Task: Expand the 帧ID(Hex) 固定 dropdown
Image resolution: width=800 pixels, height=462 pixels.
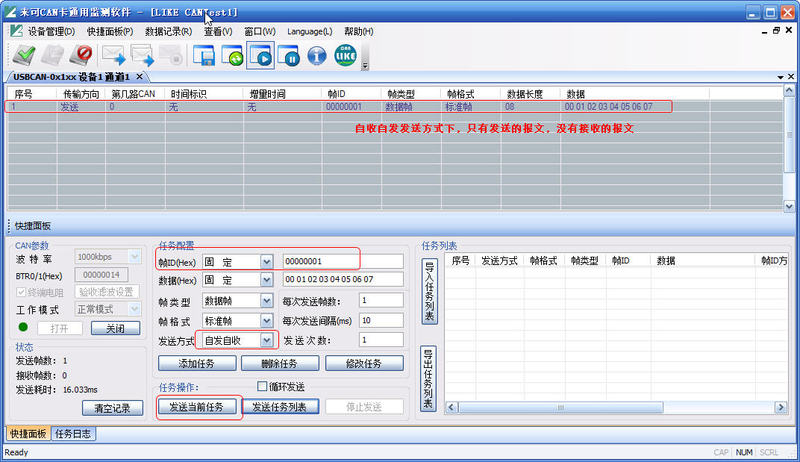Action: [266, 262]
